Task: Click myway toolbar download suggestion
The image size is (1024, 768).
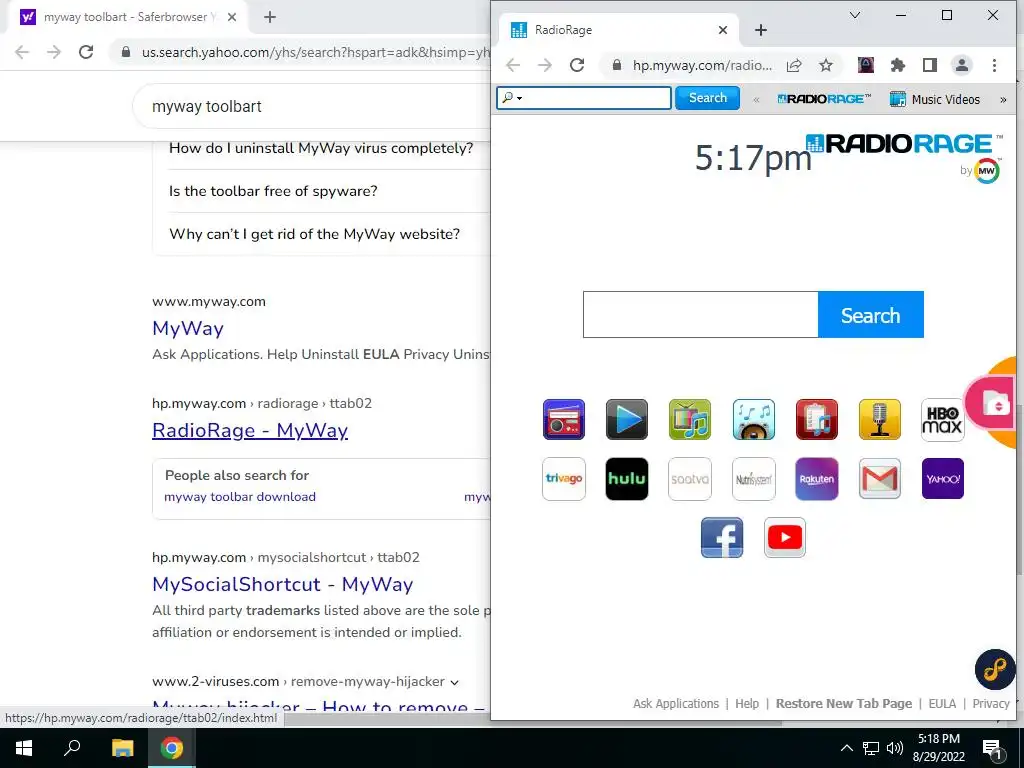Action: coord(240,497)
